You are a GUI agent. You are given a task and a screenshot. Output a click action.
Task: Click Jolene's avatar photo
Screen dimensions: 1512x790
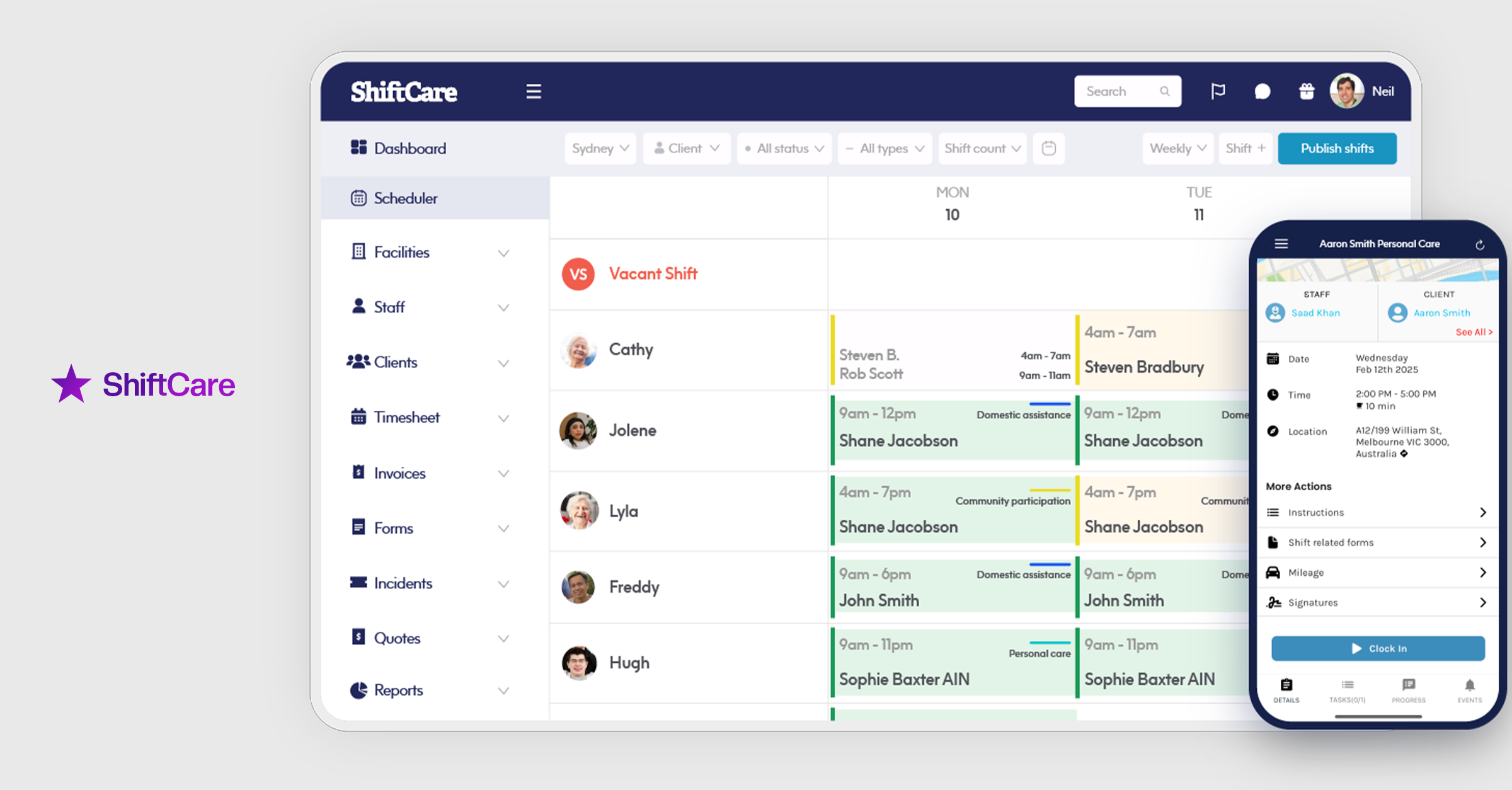[578, 430]
